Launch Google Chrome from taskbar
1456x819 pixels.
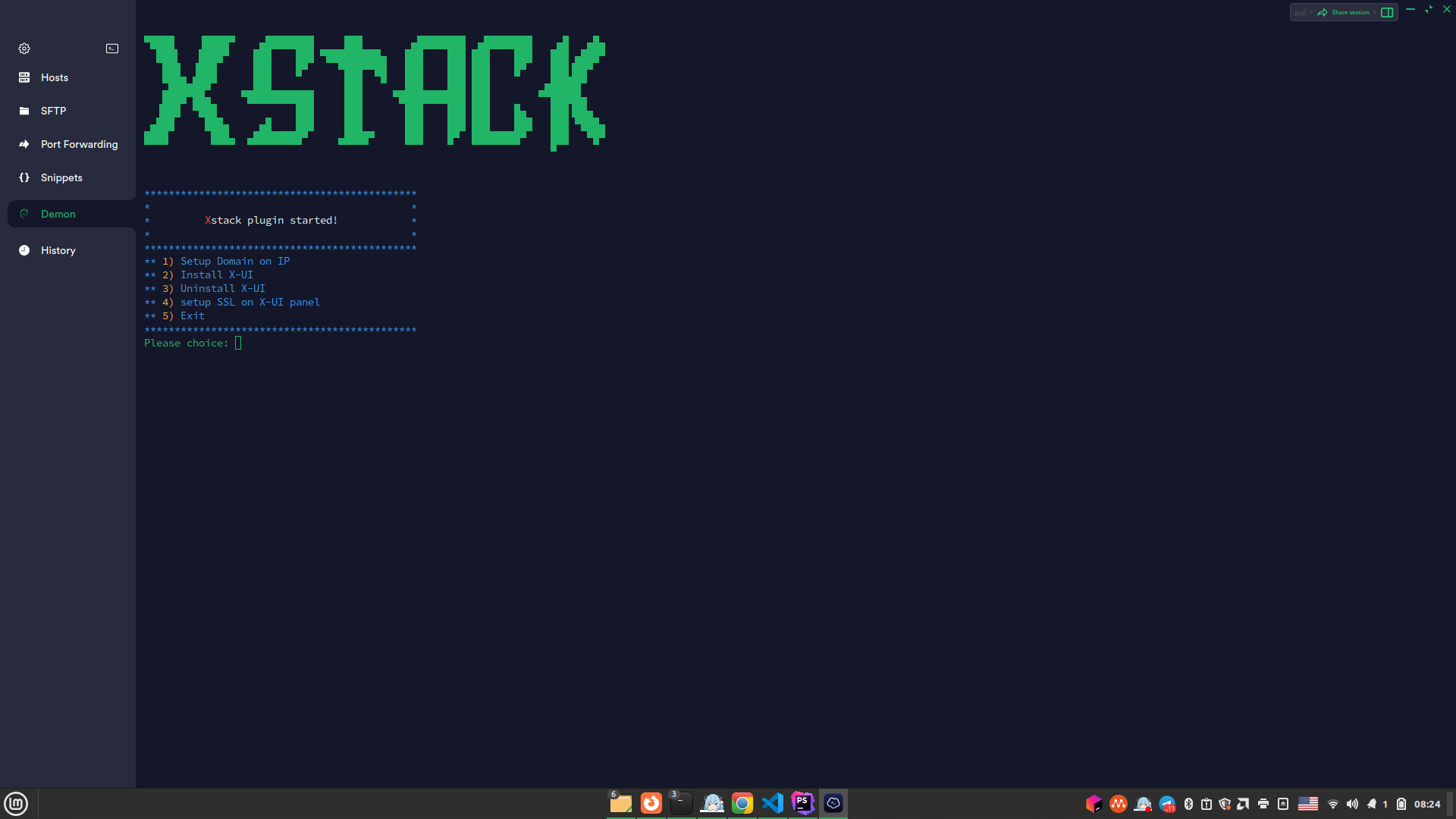point(742,803)
